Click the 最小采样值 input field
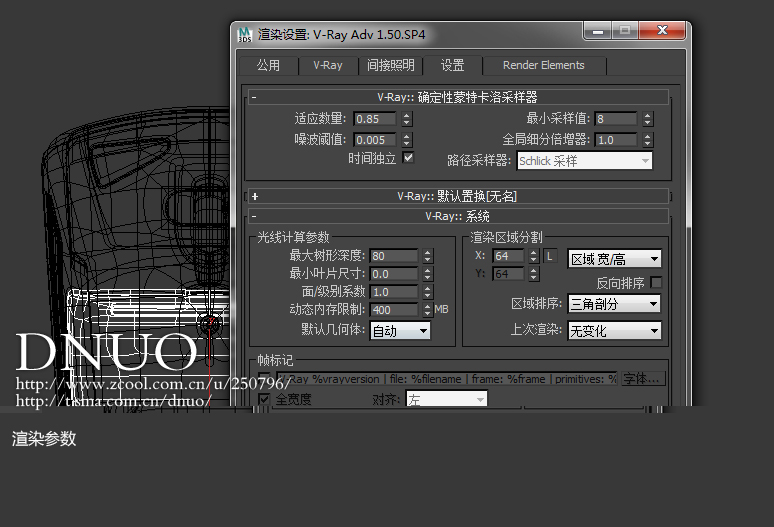 (x=616, y=119)
